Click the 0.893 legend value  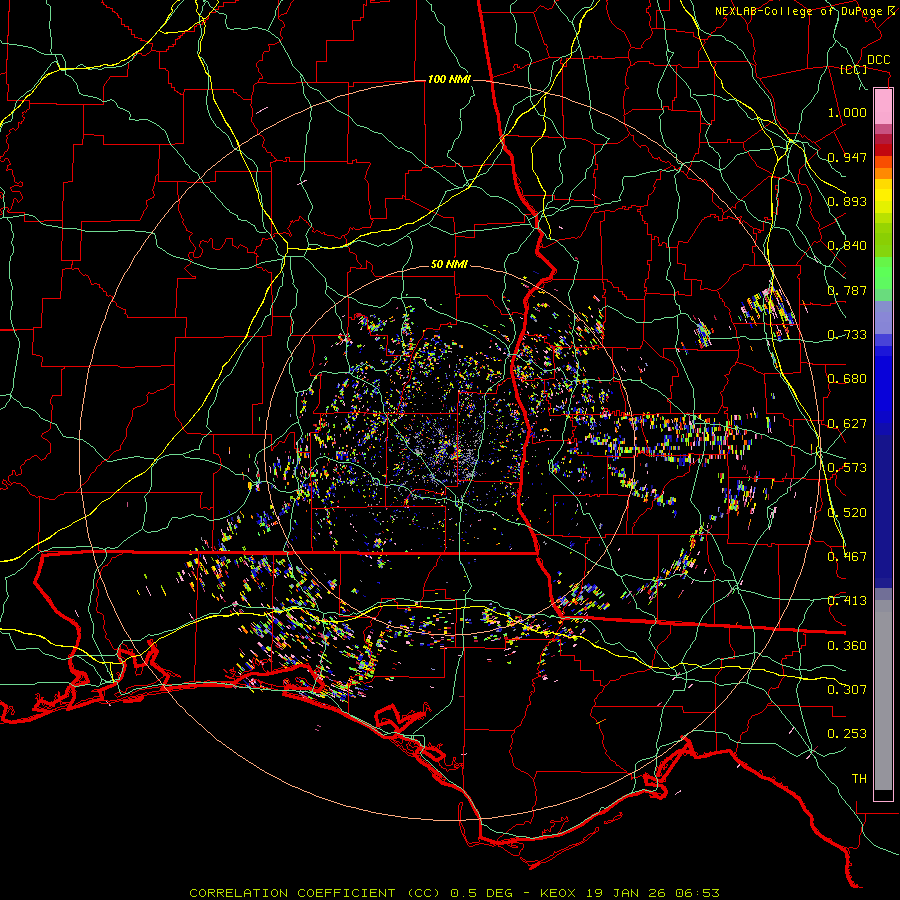click(x=847, y=201)
